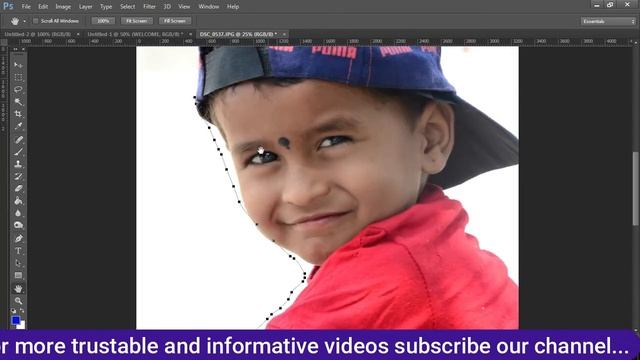The width and height of the screenshot is (640, 360).
Task: Select the Crop tool
Action: coord(18,114)
